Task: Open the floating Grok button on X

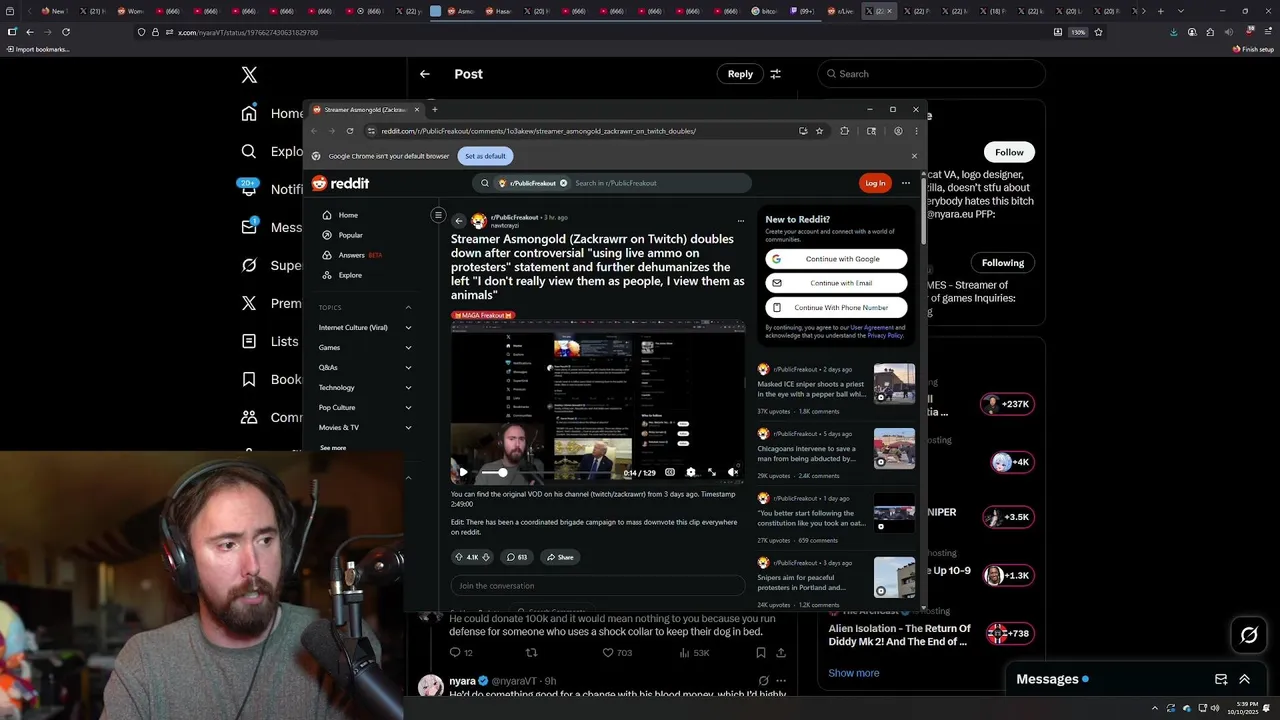Action: (1249, 635)
